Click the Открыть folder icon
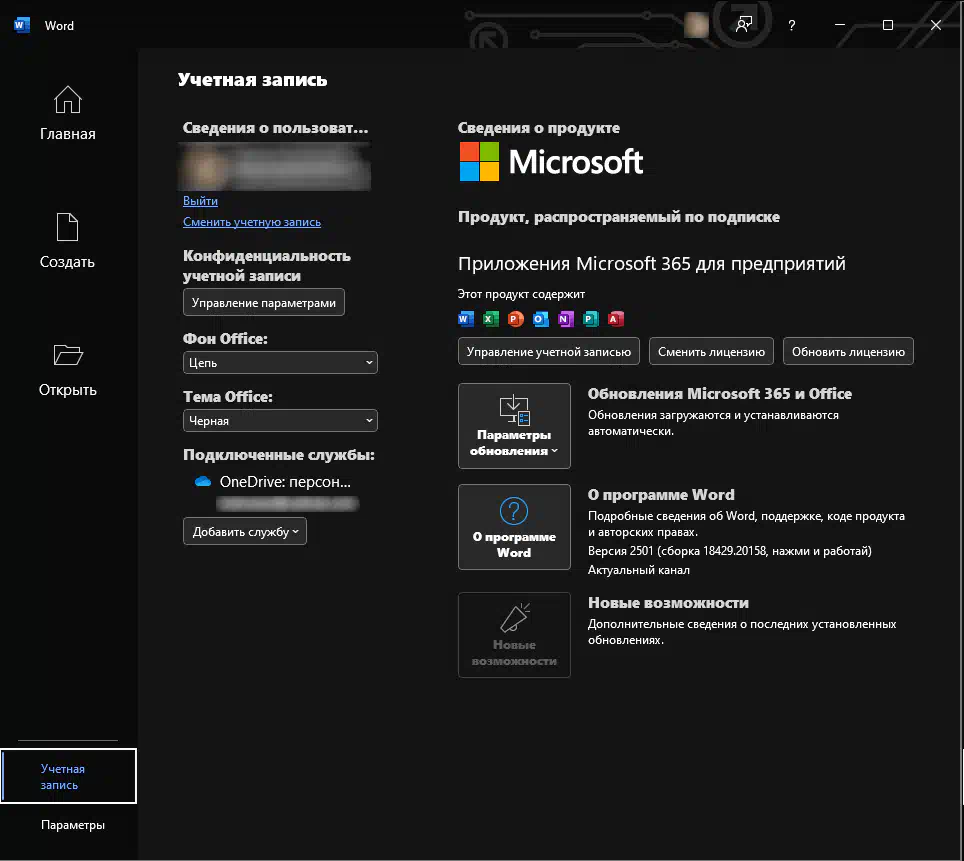 coord(68,355)
